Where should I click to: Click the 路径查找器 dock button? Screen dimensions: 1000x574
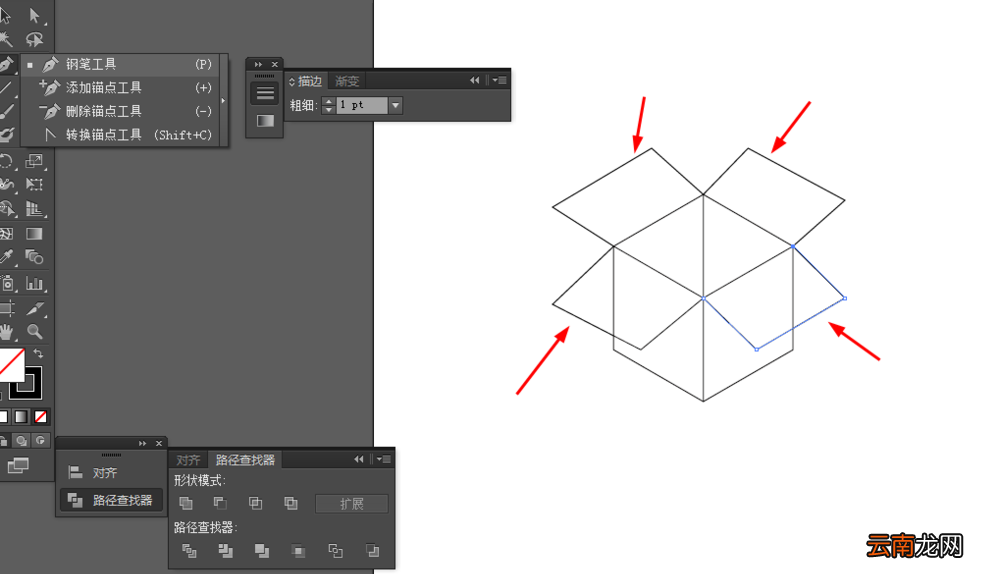(111, 501)
